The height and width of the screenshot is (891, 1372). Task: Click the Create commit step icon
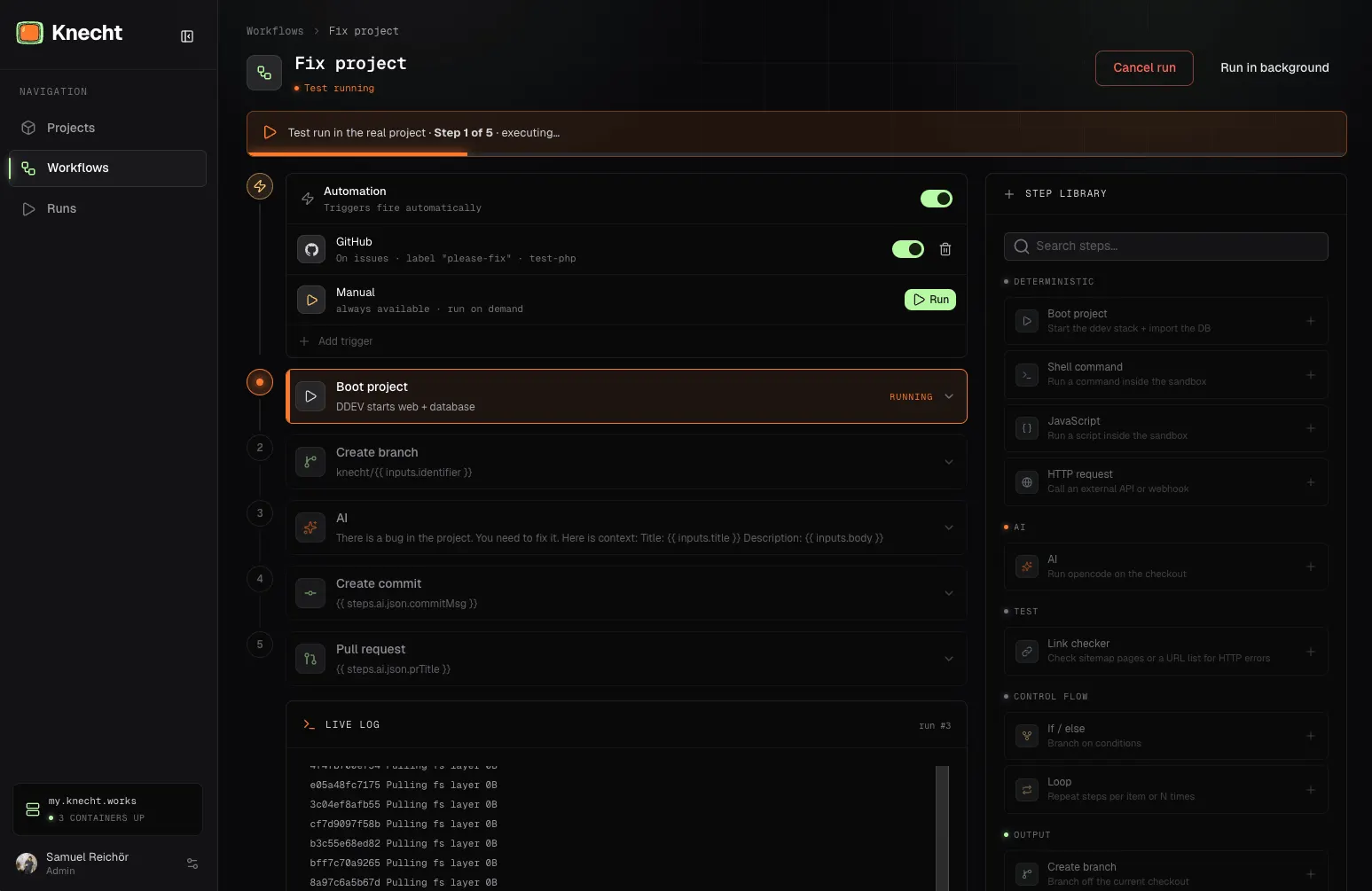click(310, 593)
